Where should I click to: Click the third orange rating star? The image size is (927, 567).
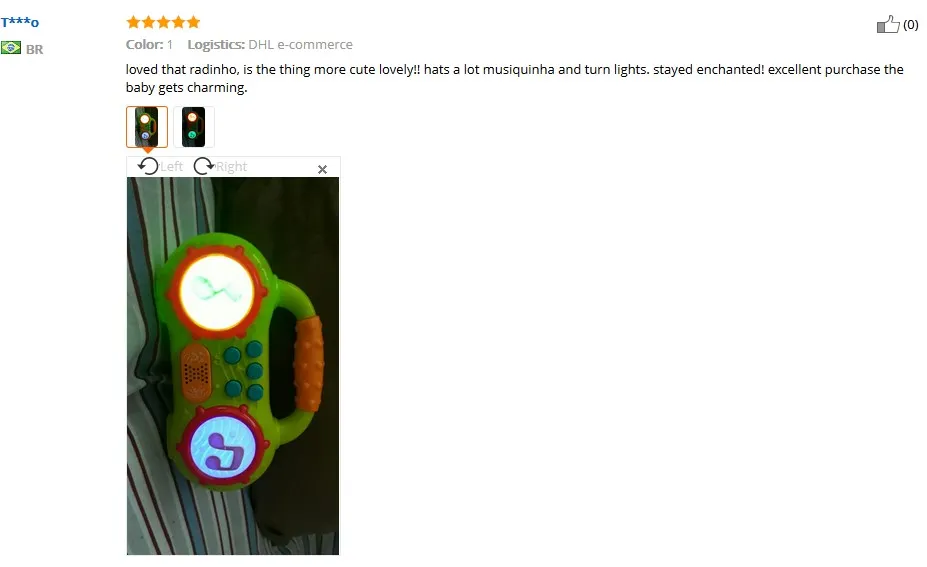[163, 22]
